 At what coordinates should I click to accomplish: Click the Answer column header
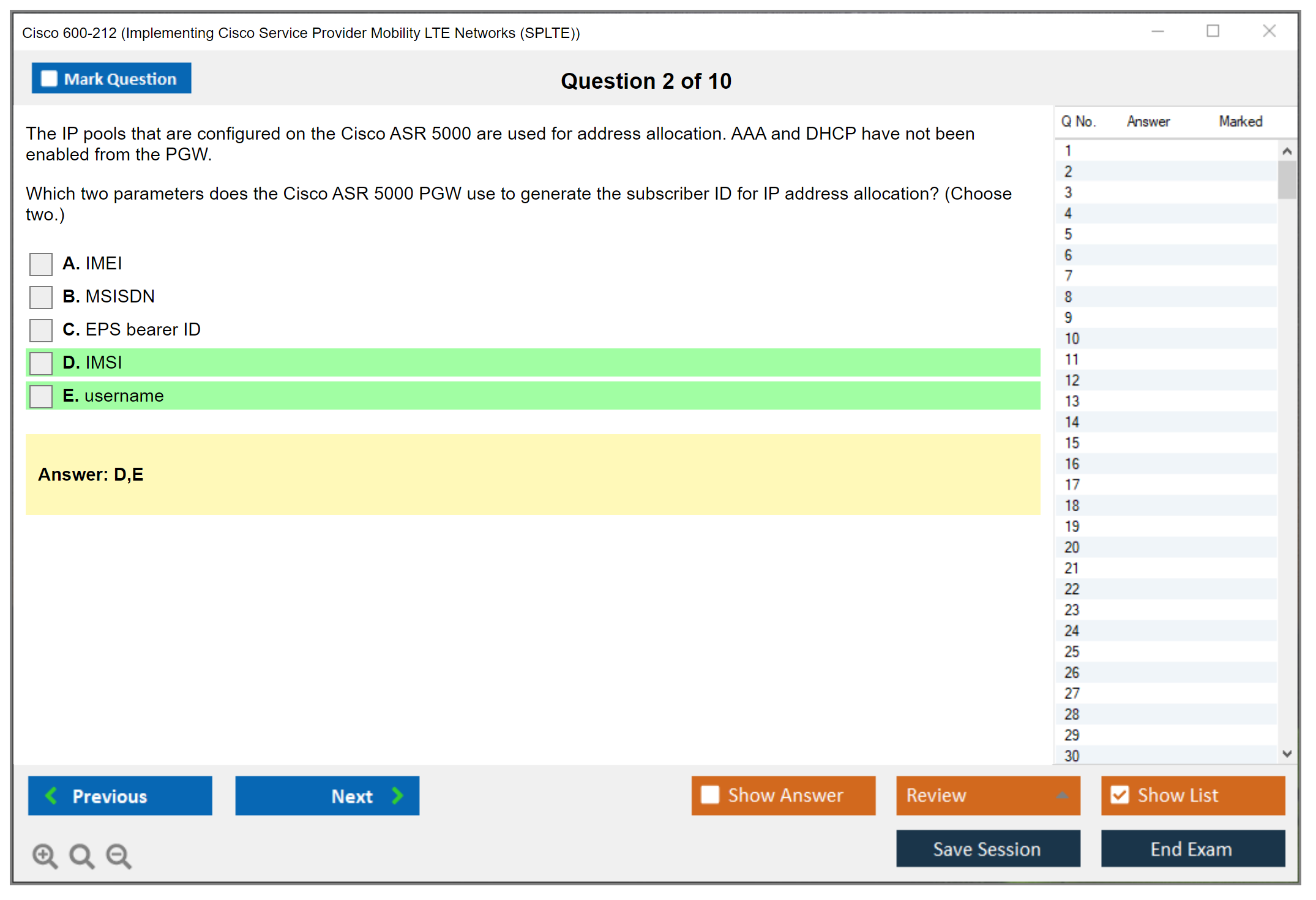pyautogui.click(x=1148, y=121)
